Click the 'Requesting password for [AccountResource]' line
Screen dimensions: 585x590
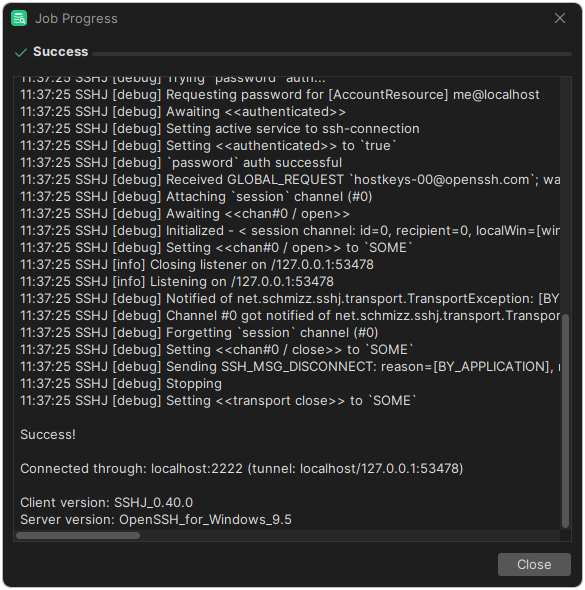(280, 94)
